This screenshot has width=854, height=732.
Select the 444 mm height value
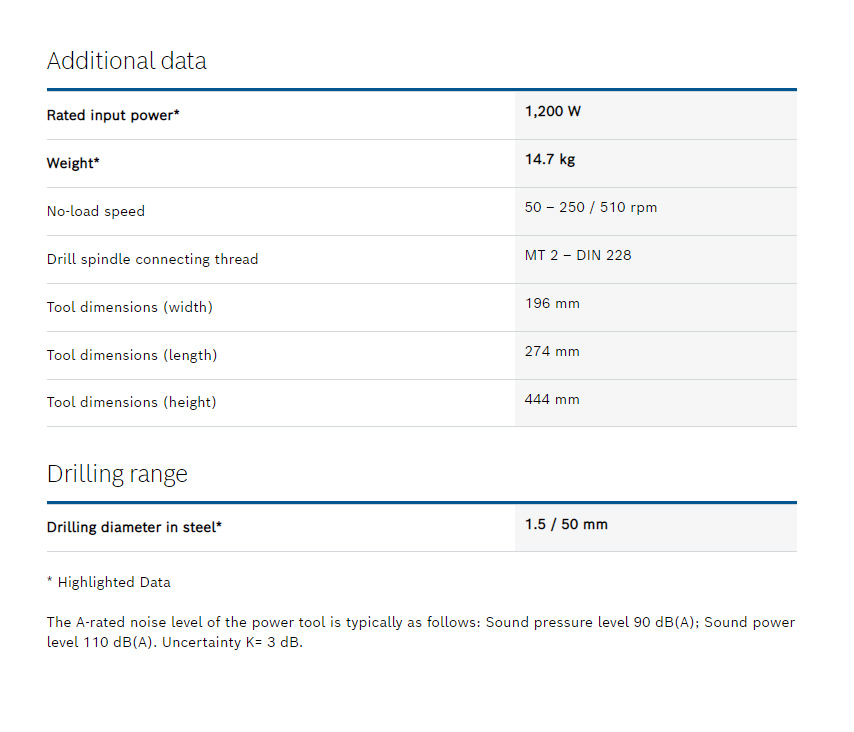tap(551, 399)
